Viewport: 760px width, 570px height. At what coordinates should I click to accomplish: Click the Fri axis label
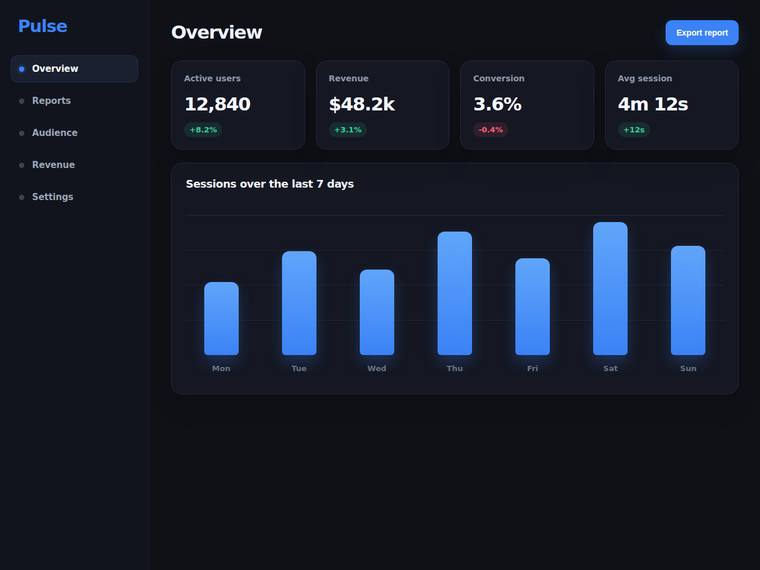[533, 368]
